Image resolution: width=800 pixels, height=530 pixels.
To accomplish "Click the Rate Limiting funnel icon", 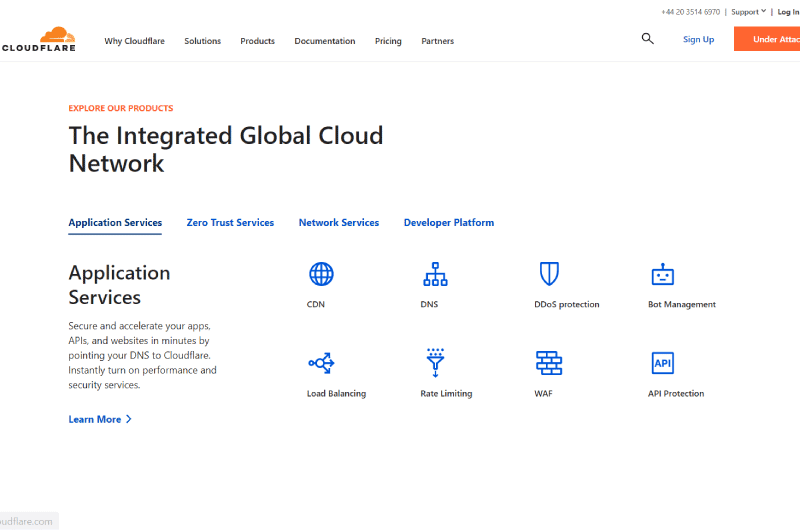I will click(435, 363).
